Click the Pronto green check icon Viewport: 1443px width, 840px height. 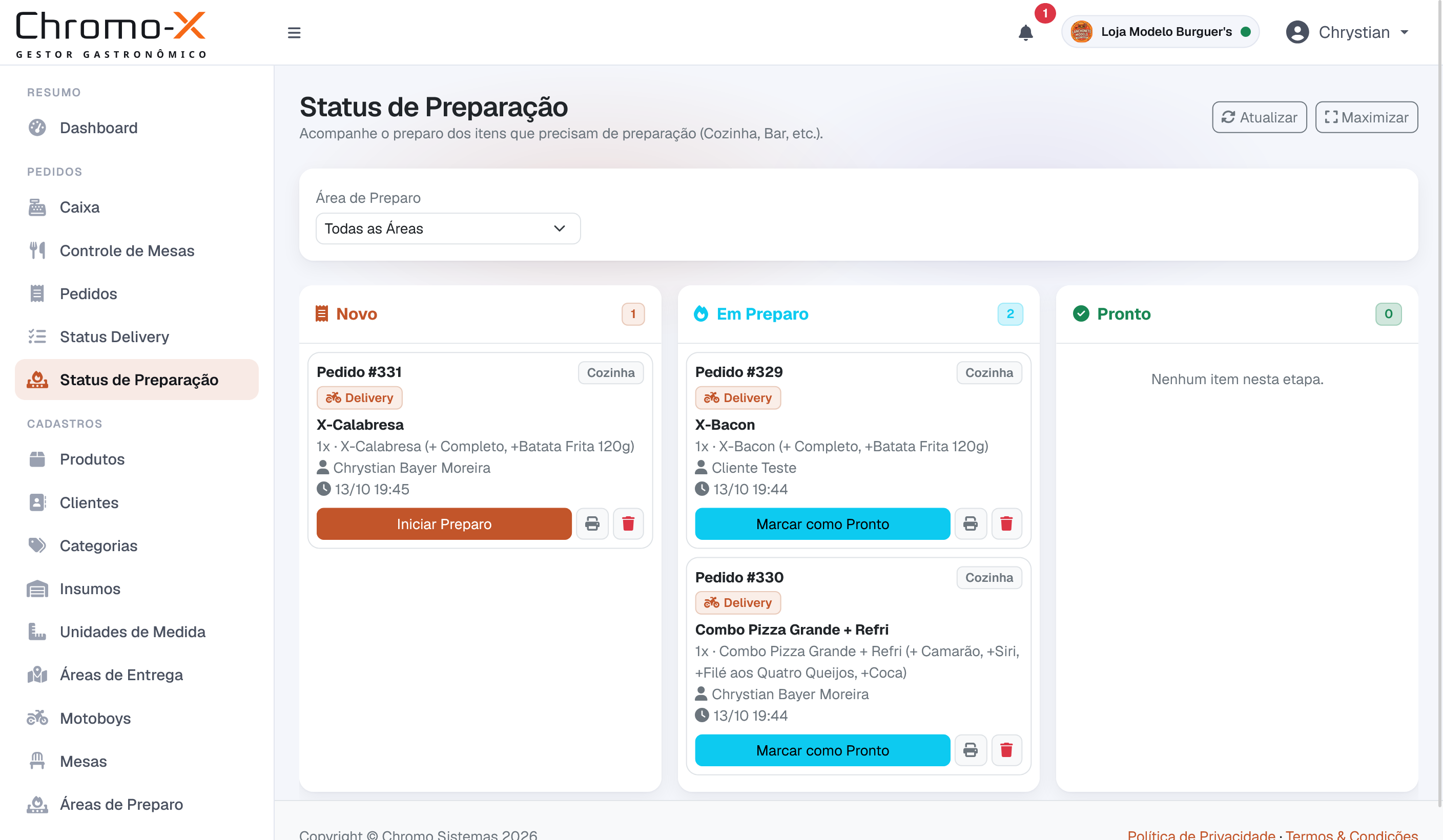click(x=1081, y=313)
